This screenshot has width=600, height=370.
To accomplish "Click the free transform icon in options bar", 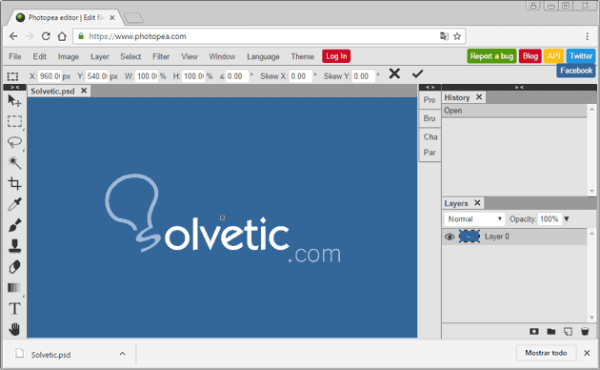I will [x=13, y=76].
